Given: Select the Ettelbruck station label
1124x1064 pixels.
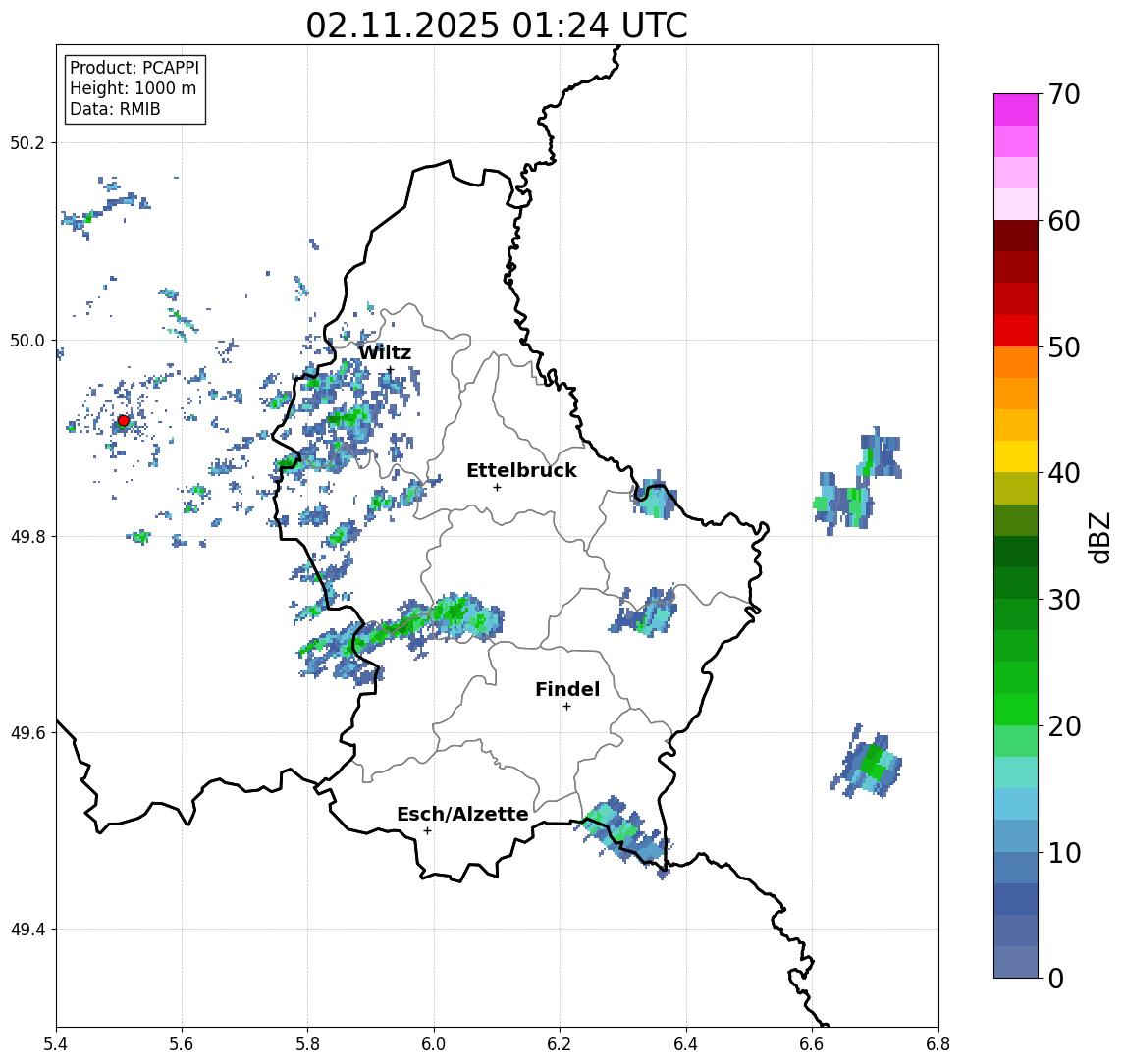Looking at the screenshot, I should point(521,470).
